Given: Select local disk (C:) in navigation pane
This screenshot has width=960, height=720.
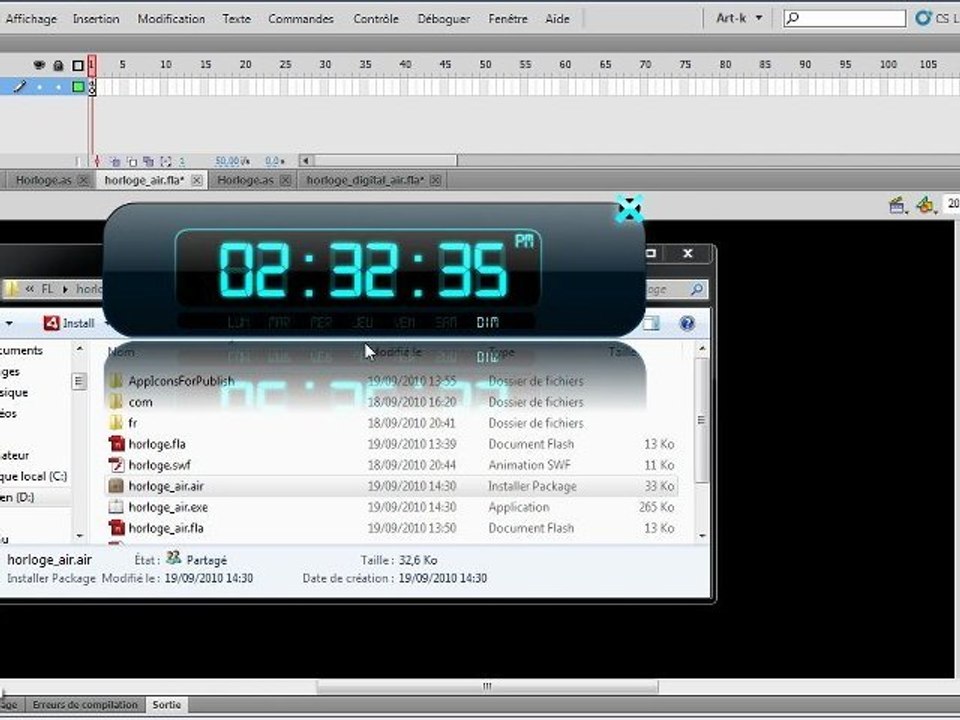Looking at the screenshot, I should tap(34, 476).
